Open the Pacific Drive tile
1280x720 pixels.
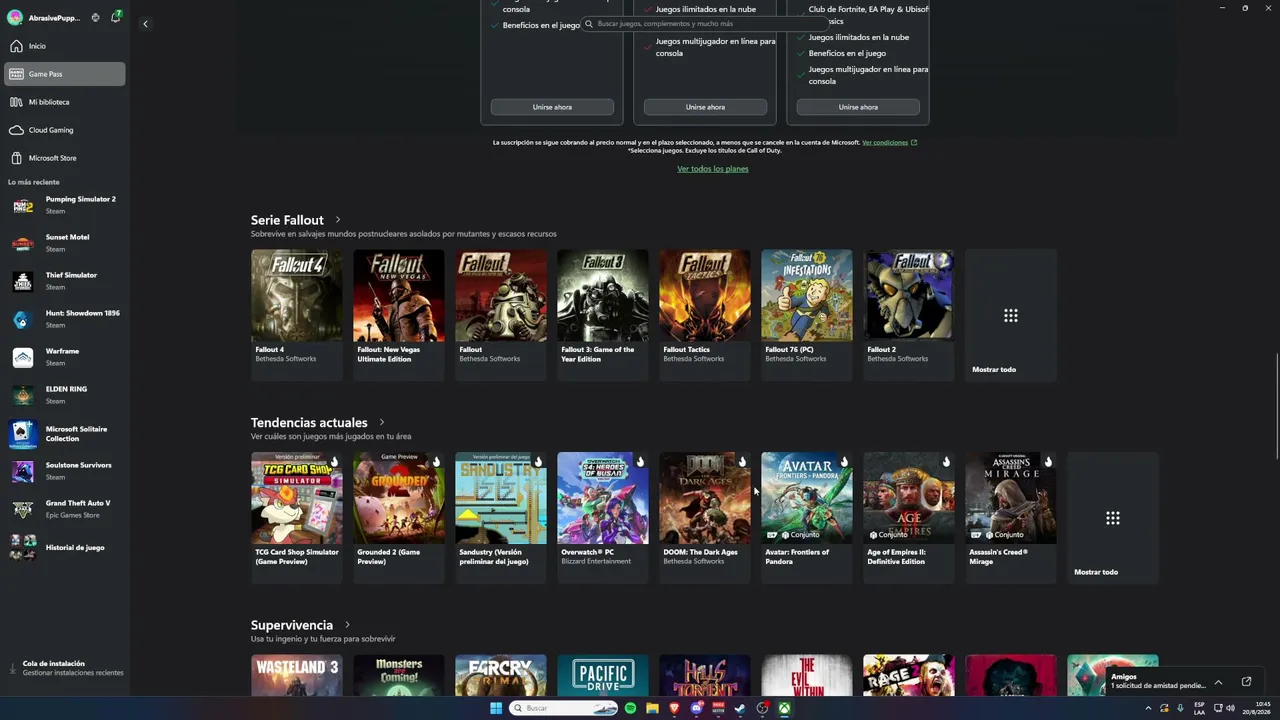[603, 675]
